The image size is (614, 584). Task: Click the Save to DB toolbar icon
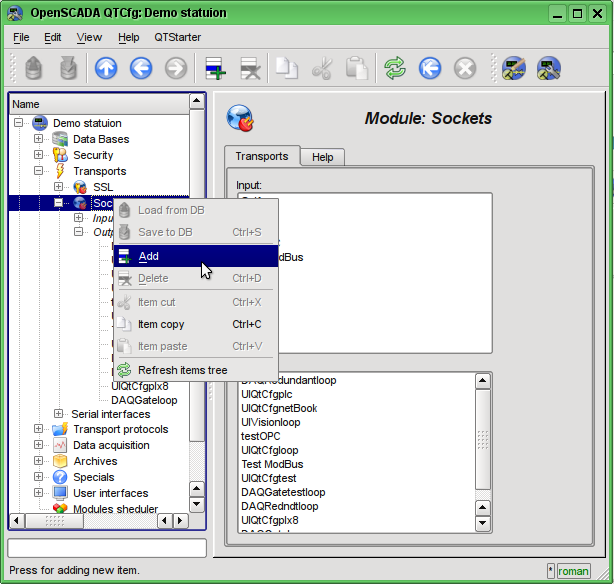coord(68,68)
